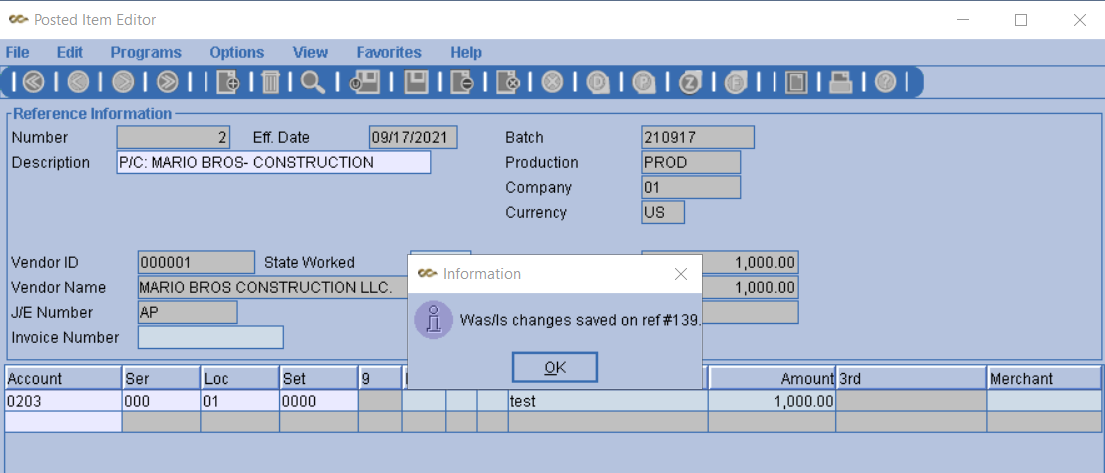Click the Set column header

click(x=319, y=379)
